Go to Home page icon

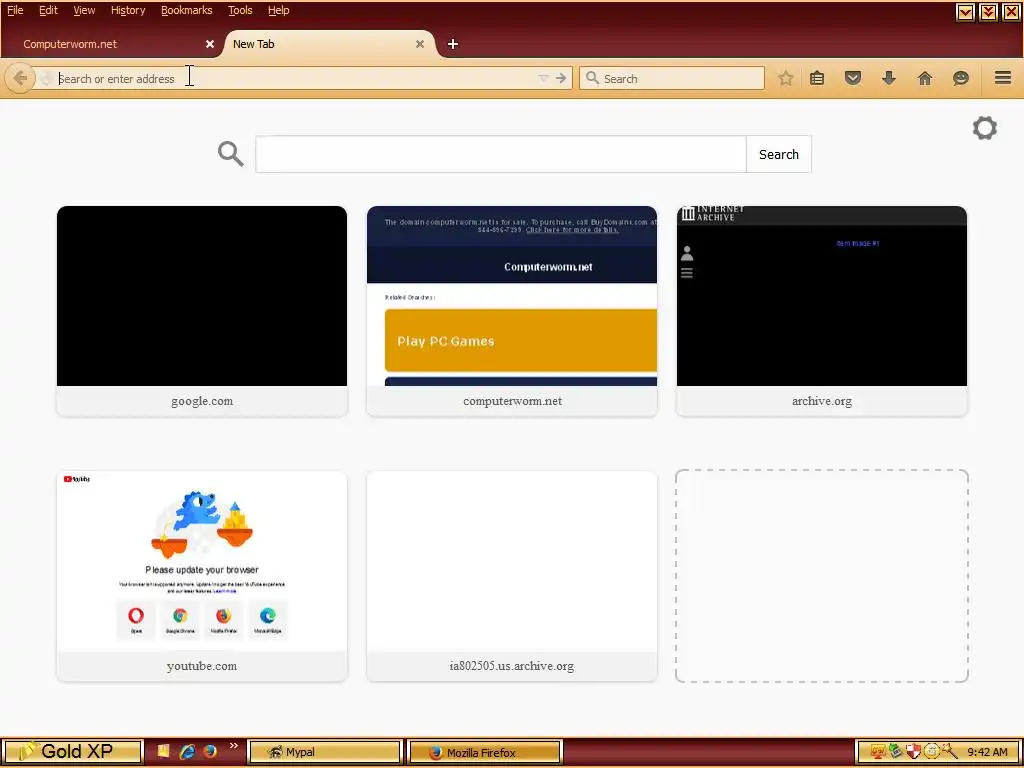coord(925,78)
